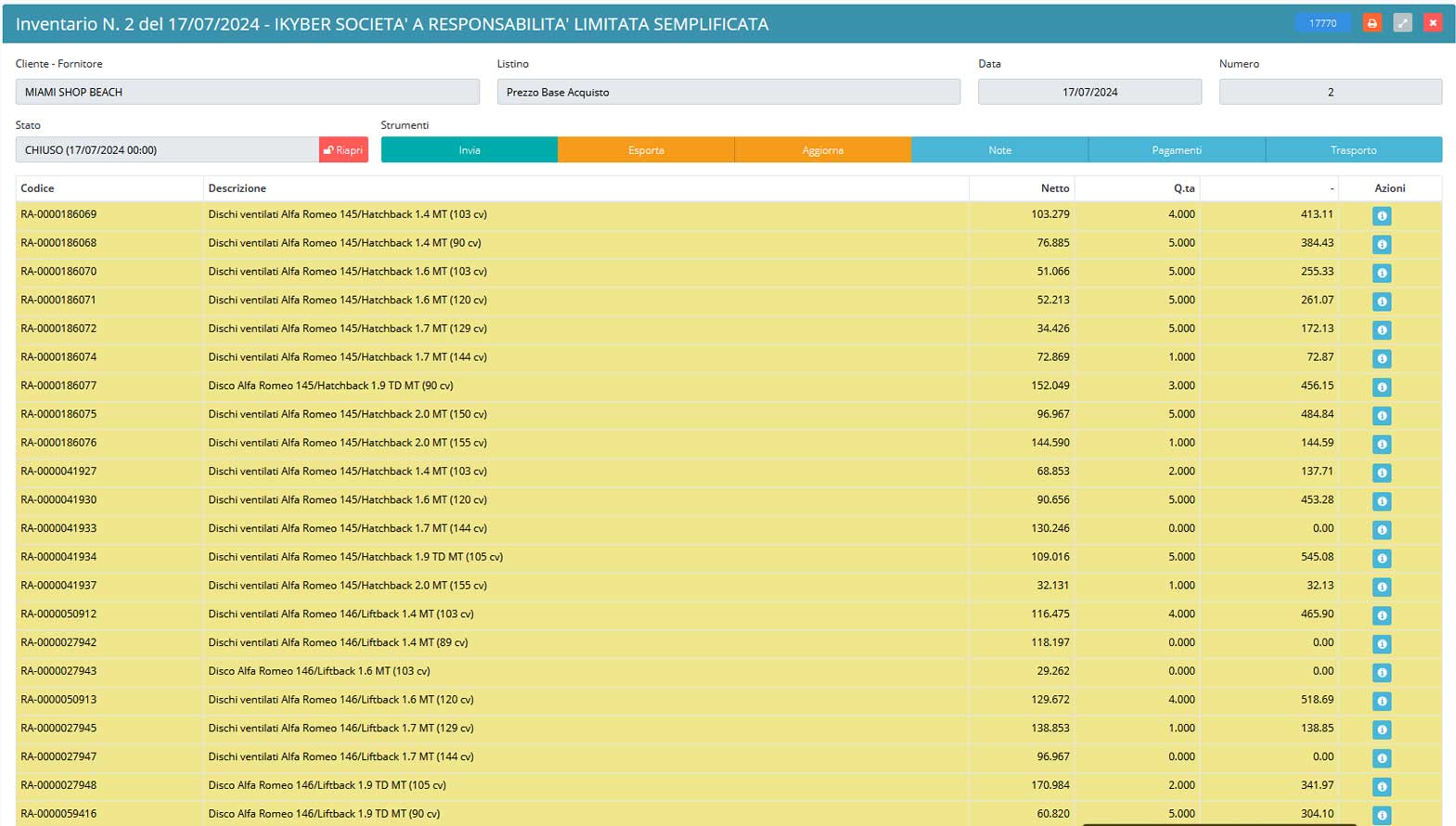Click the expand window icon in header
Image resolution: width=1456 pixels, height=826 pixels.
pos(1402,23)
